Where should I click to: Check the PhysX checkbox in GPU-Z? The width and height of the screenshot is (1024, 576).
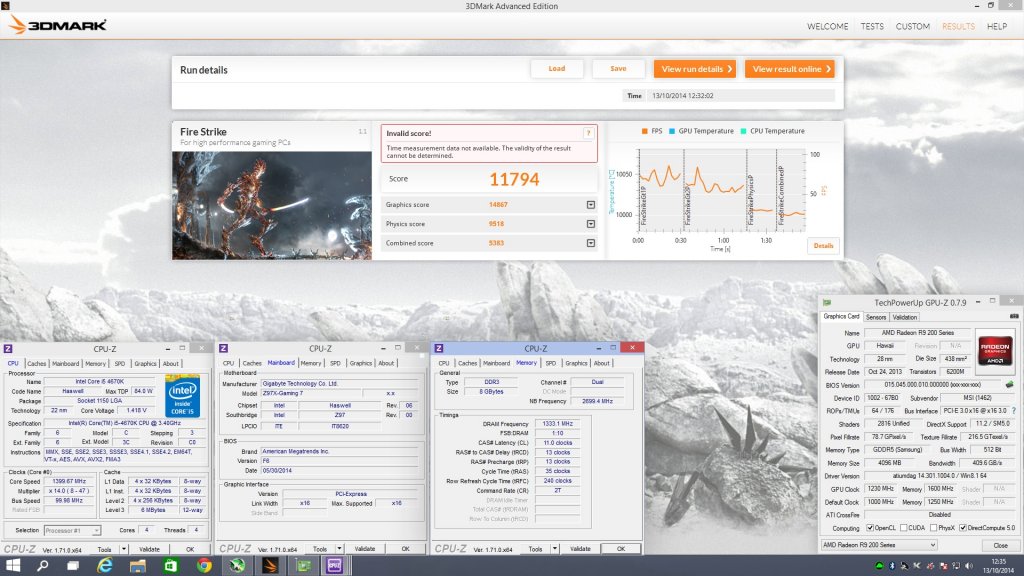click(933, 528)
